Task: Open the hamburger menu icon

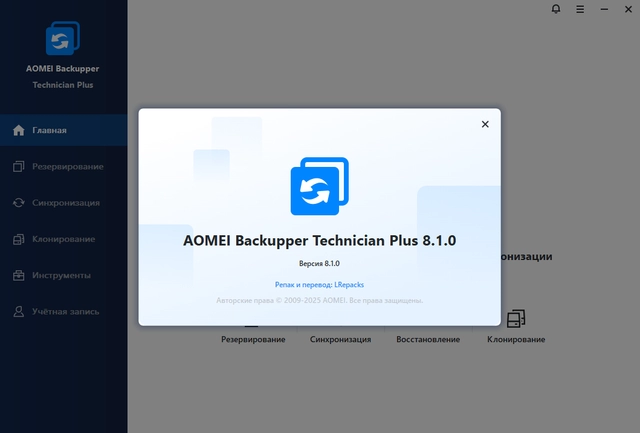Action: point(580,9)
